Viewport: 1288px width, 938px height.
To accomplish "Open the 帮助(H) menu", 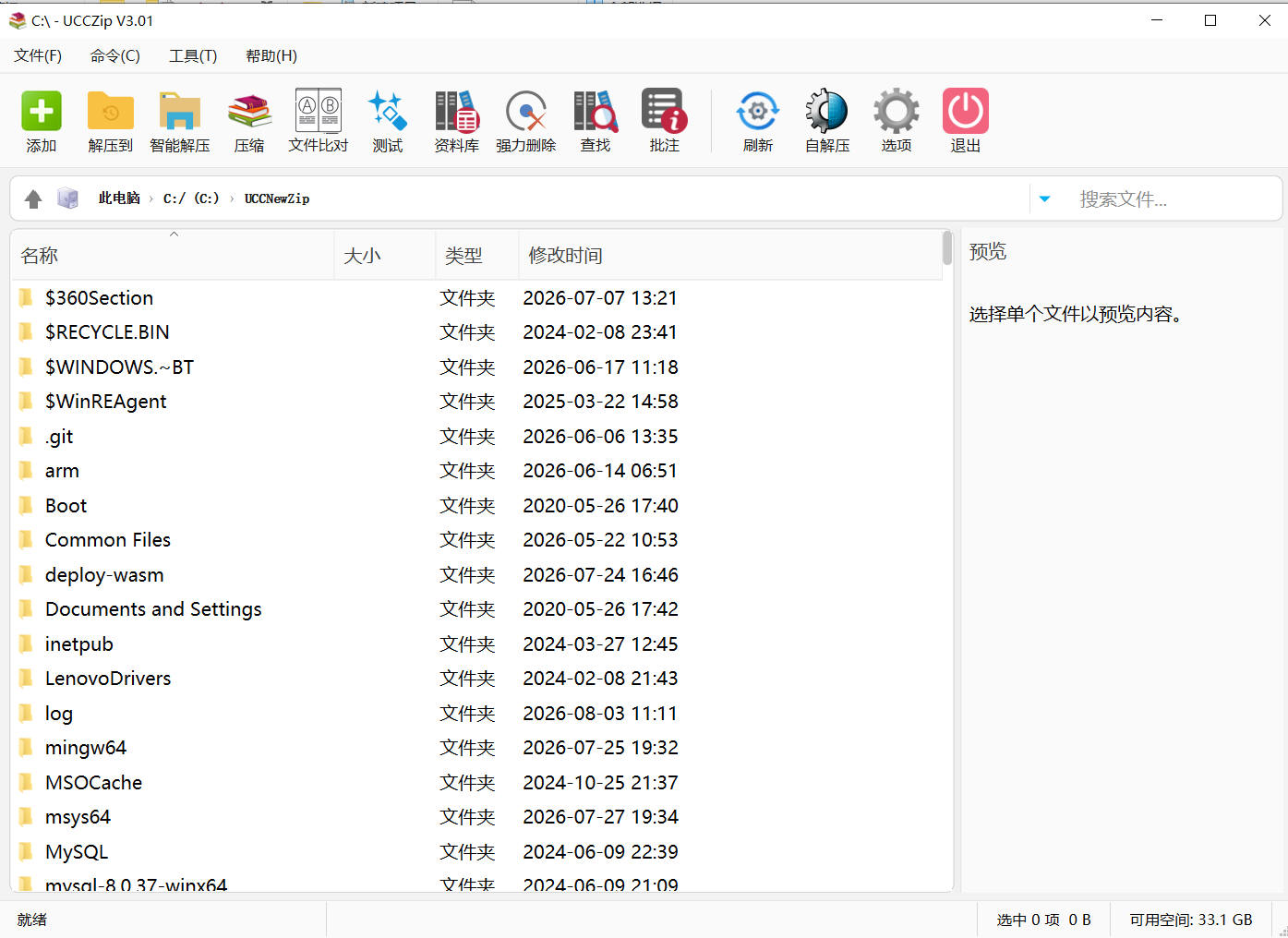I will 271,55.
